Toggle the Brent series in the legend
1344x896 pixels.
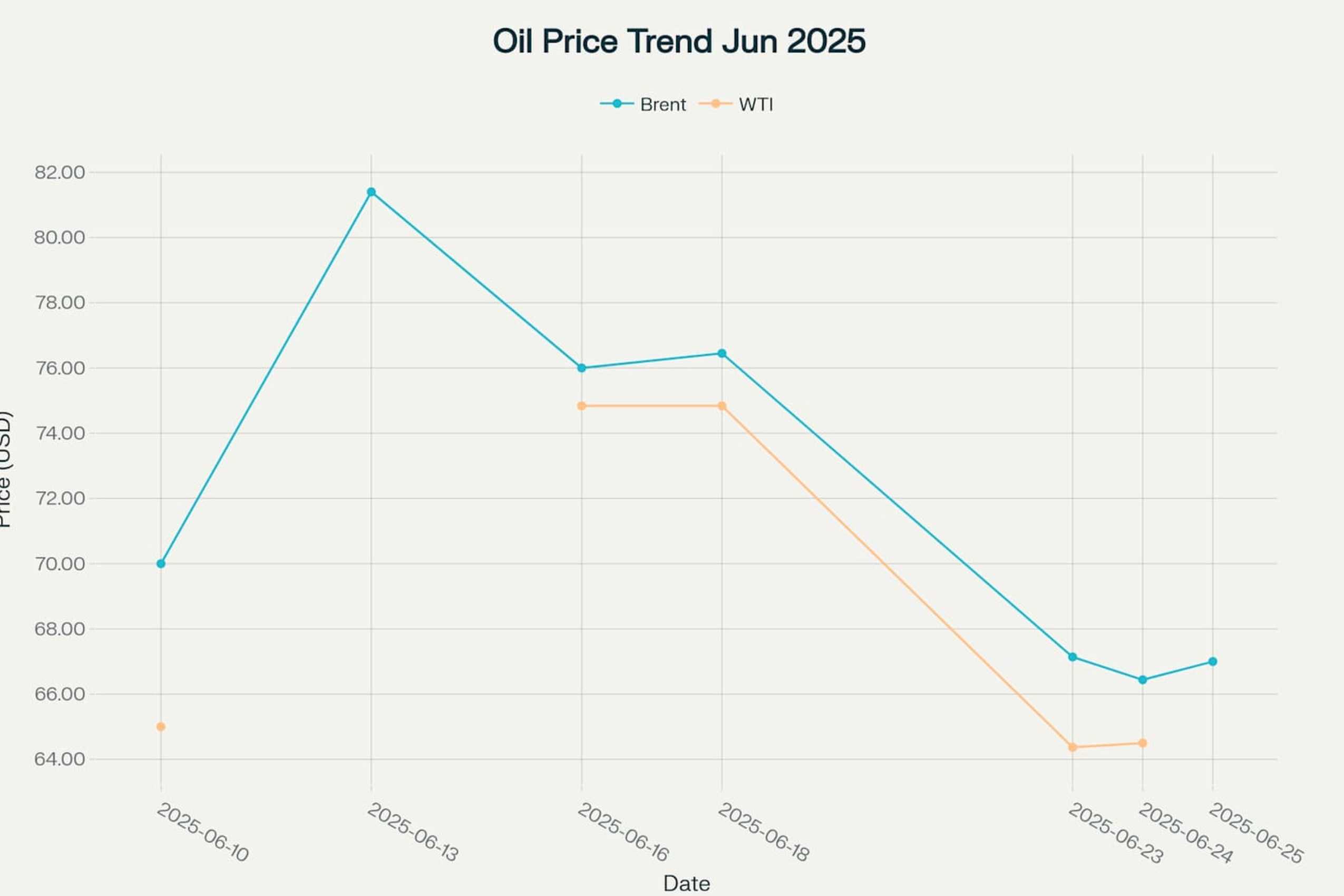(x=663, y=104)
